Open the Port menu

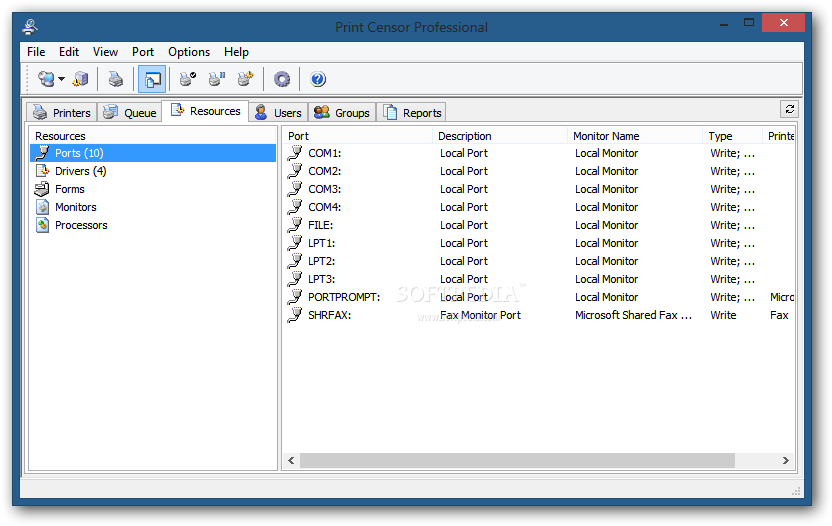click(143, 52)
